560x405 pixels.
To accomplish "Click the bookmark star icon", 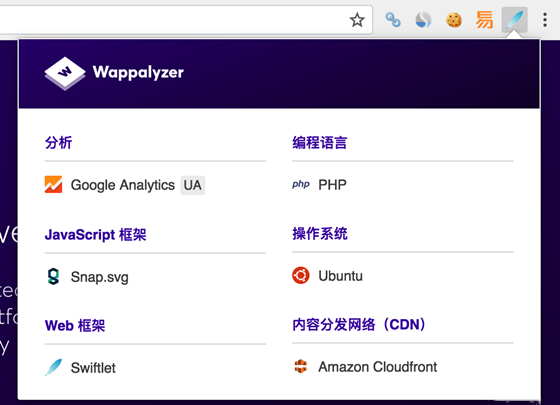I will (357, 20).
